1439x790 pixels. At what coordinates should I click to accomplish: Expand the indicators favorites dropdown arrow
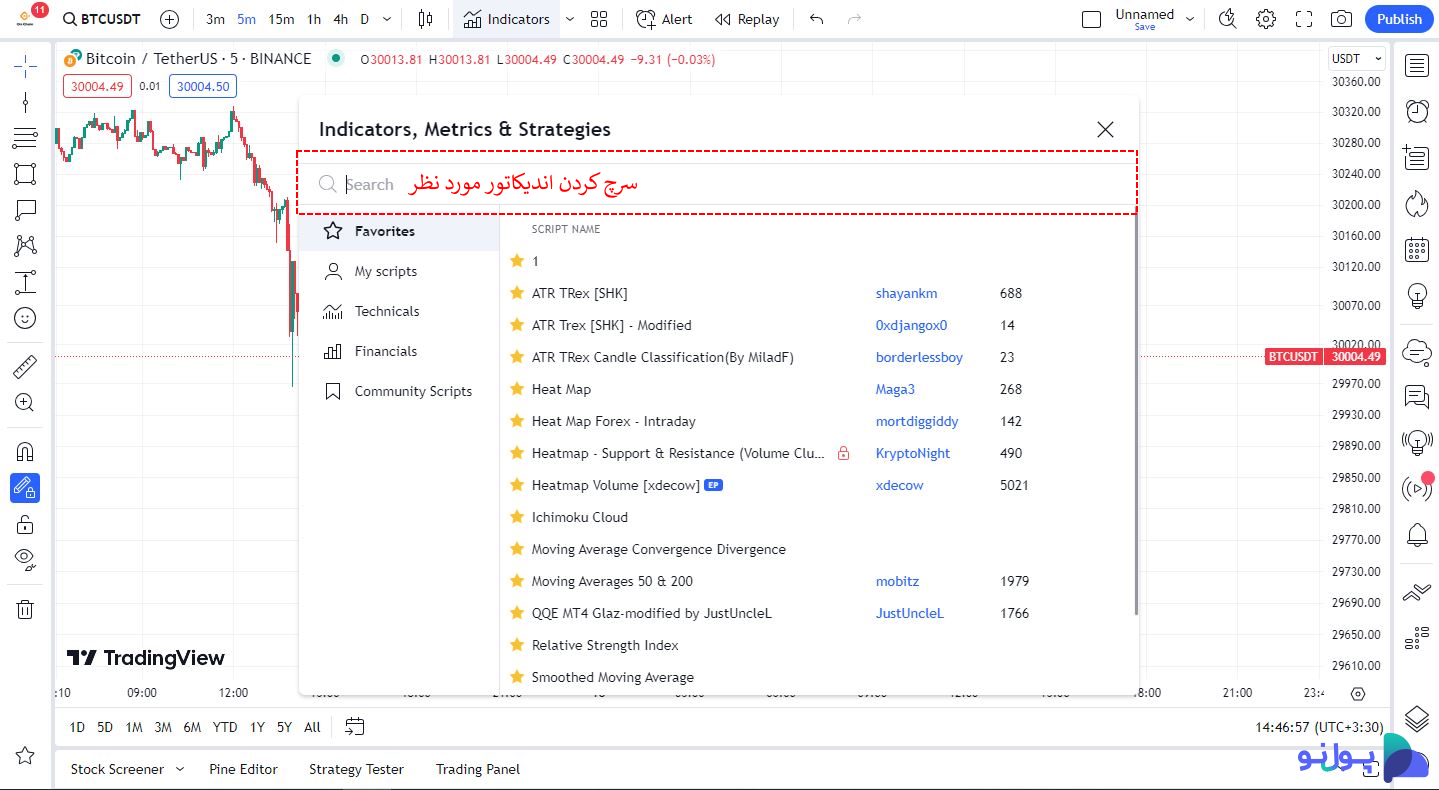coord(570,19)
